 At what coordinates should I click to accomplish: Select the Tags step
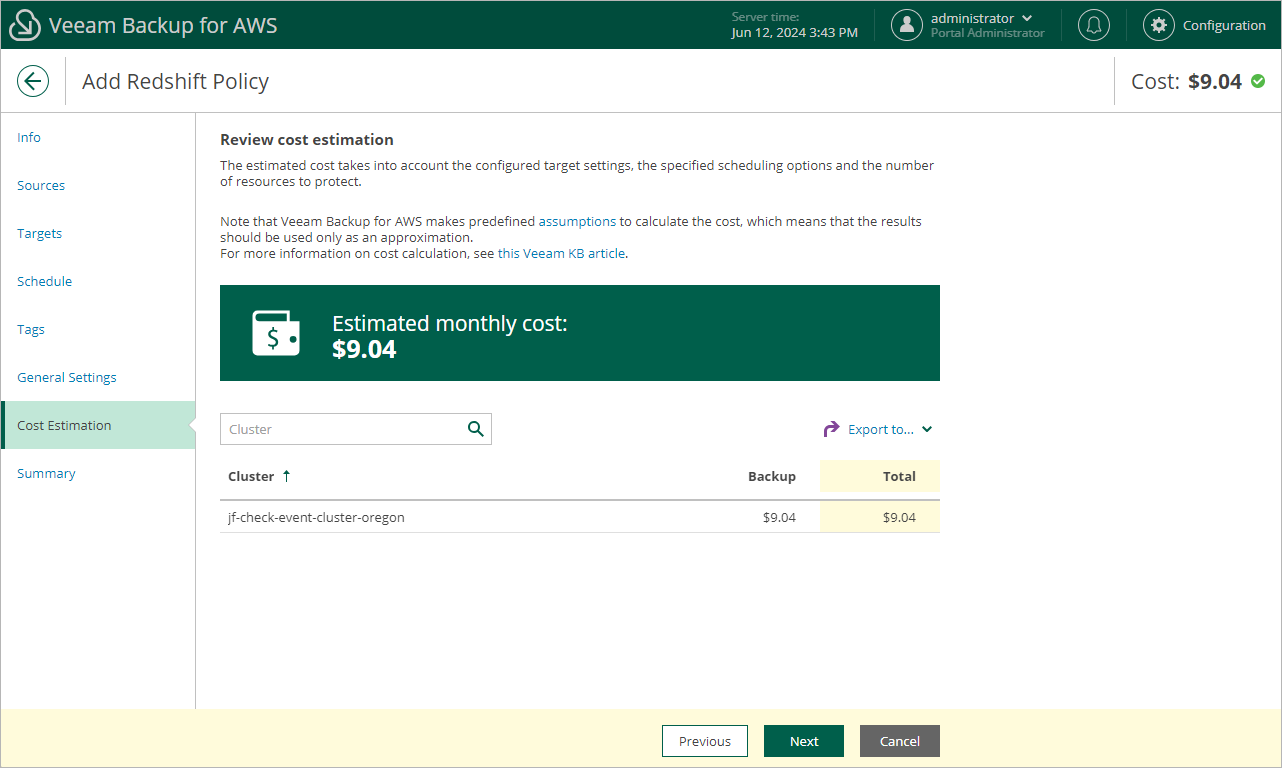pos(31,329)
